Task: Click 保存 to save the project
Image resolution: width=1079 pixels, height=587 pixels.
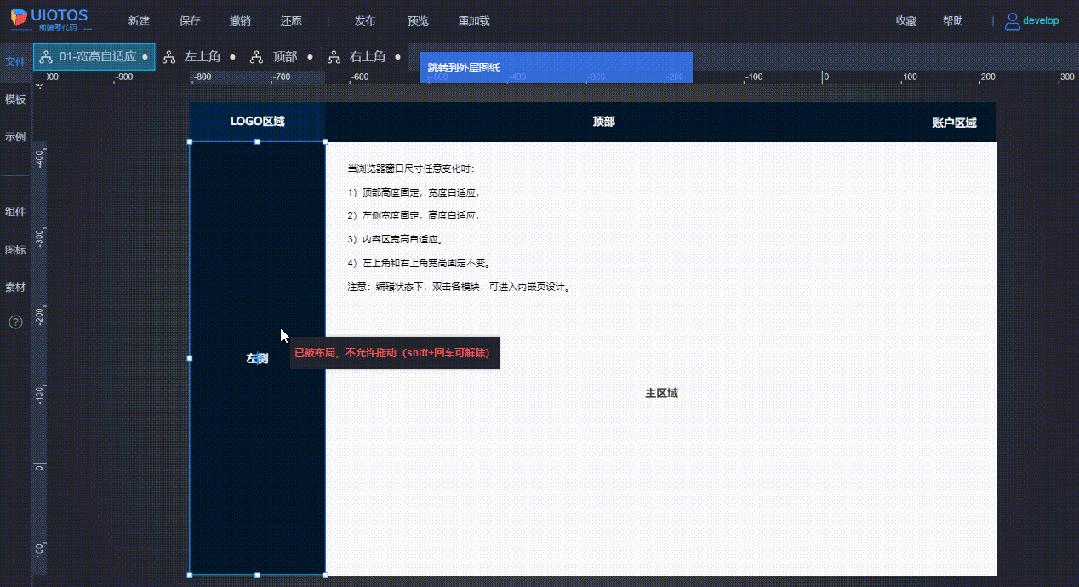Action: 189,19
